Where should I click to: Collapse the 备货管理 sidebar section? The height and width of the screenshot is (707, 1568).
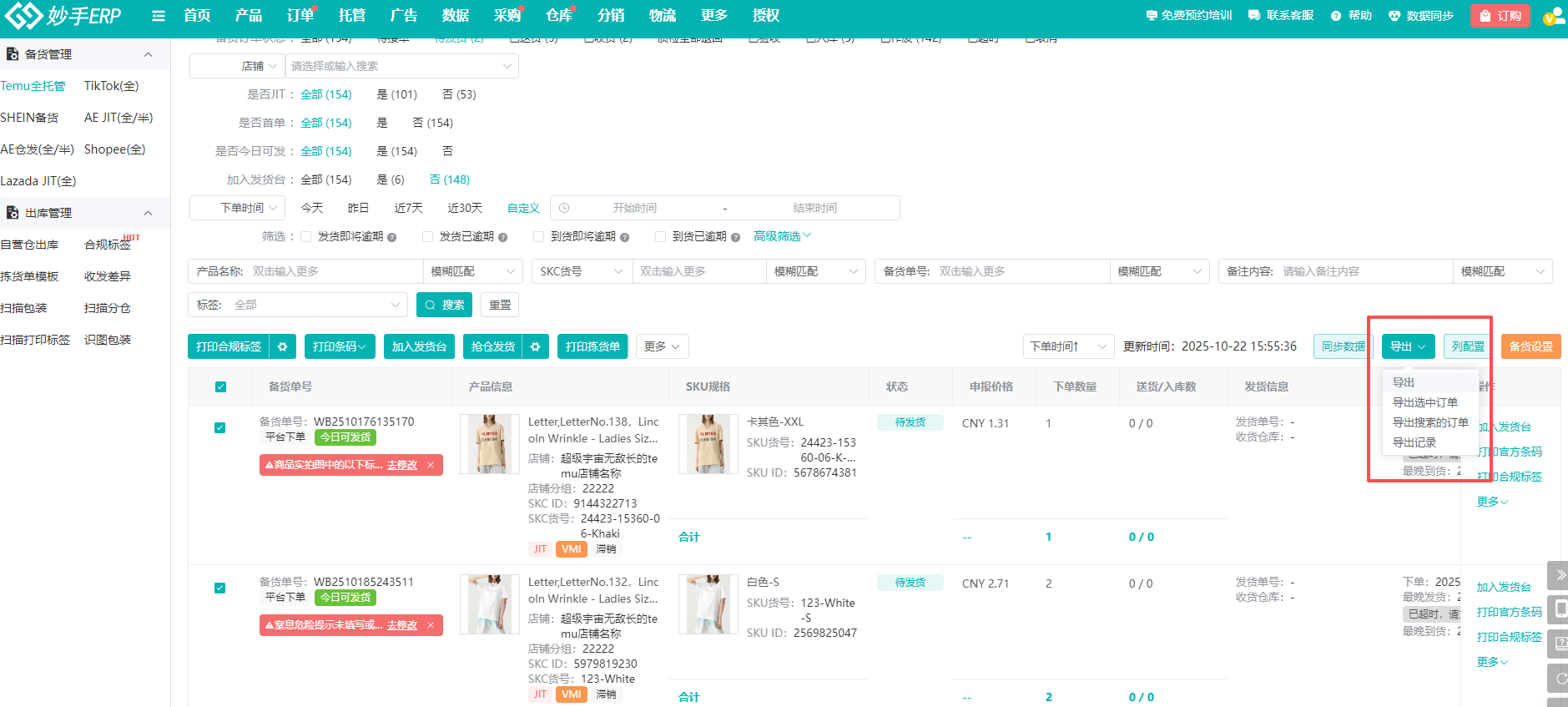[148, 54]
